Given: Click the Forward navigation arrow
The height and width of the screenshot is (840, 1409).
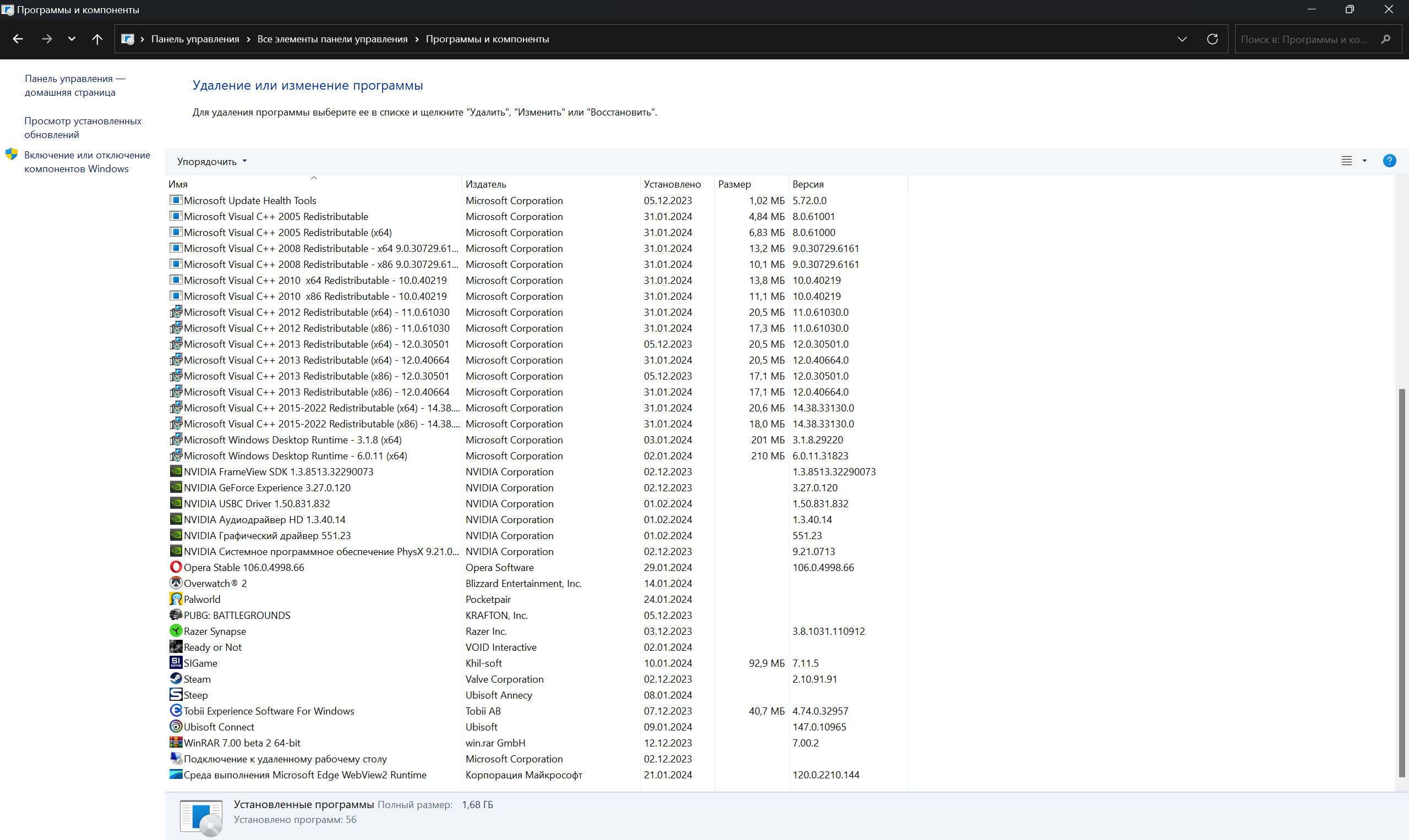Looking at the screenshot, I should click(x=47, y=39).
